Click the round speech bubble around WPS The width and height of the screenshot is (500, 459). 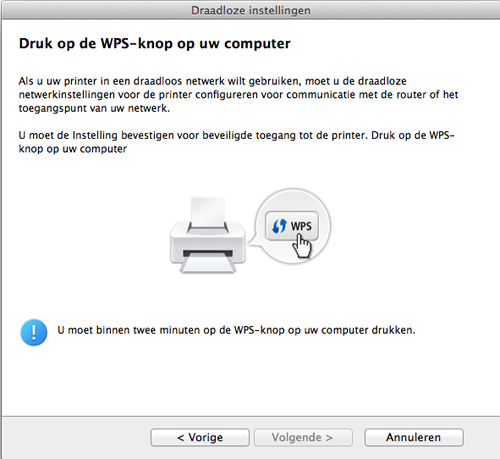pyautogui.click(x=293, y=226)
